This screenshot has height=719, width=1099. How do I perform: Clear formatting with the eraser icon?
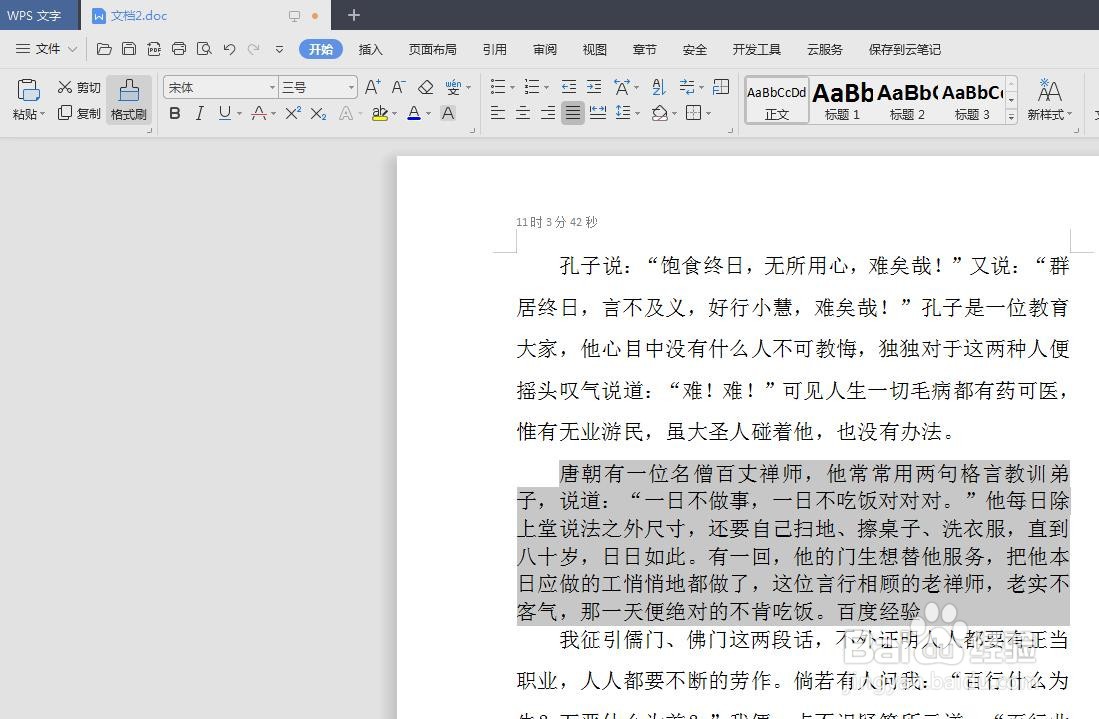(x=424, y=87)
